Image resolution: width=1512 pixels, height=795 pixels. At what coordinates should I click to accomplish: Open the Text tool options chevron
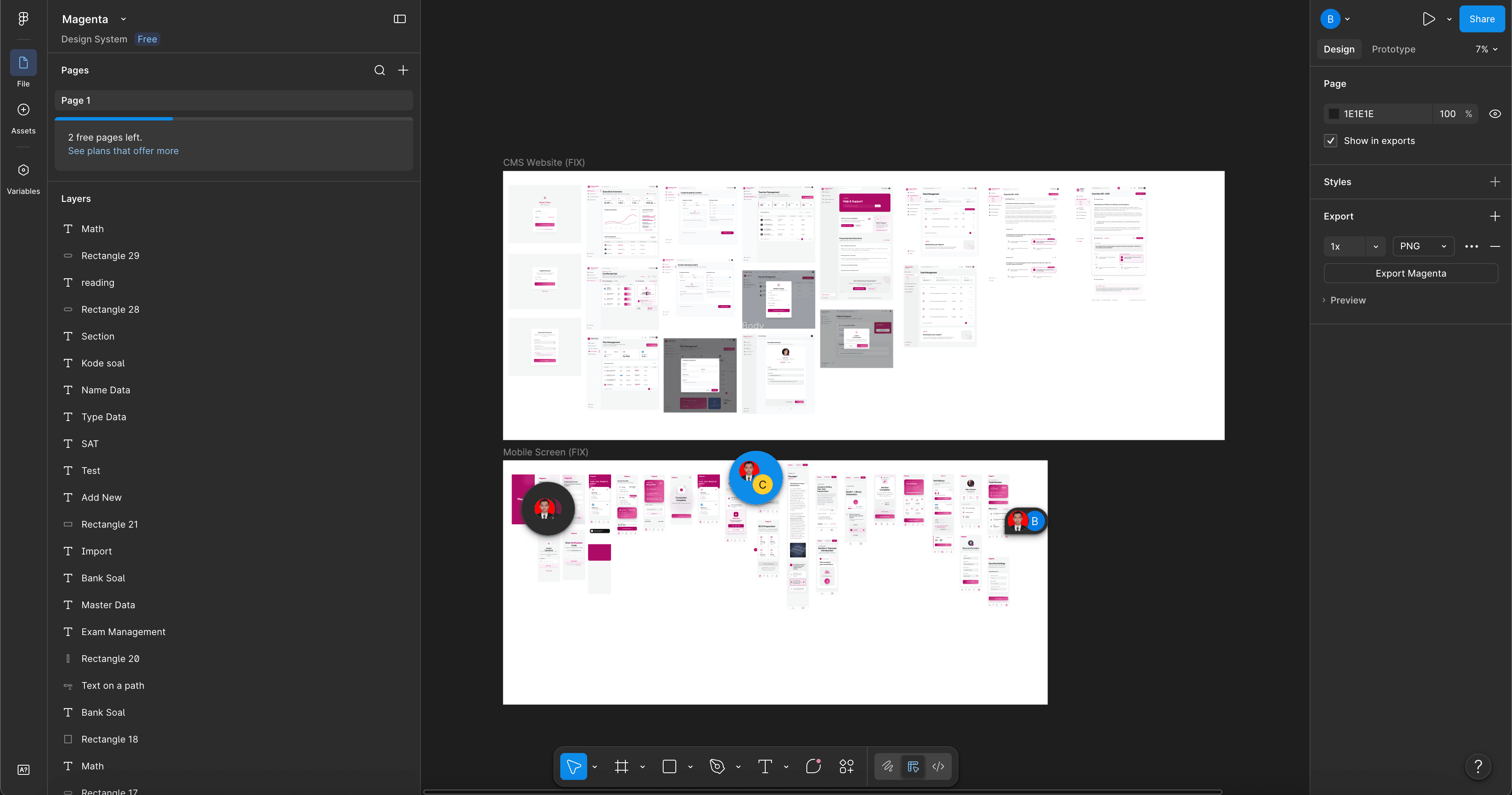pos(786,767)
